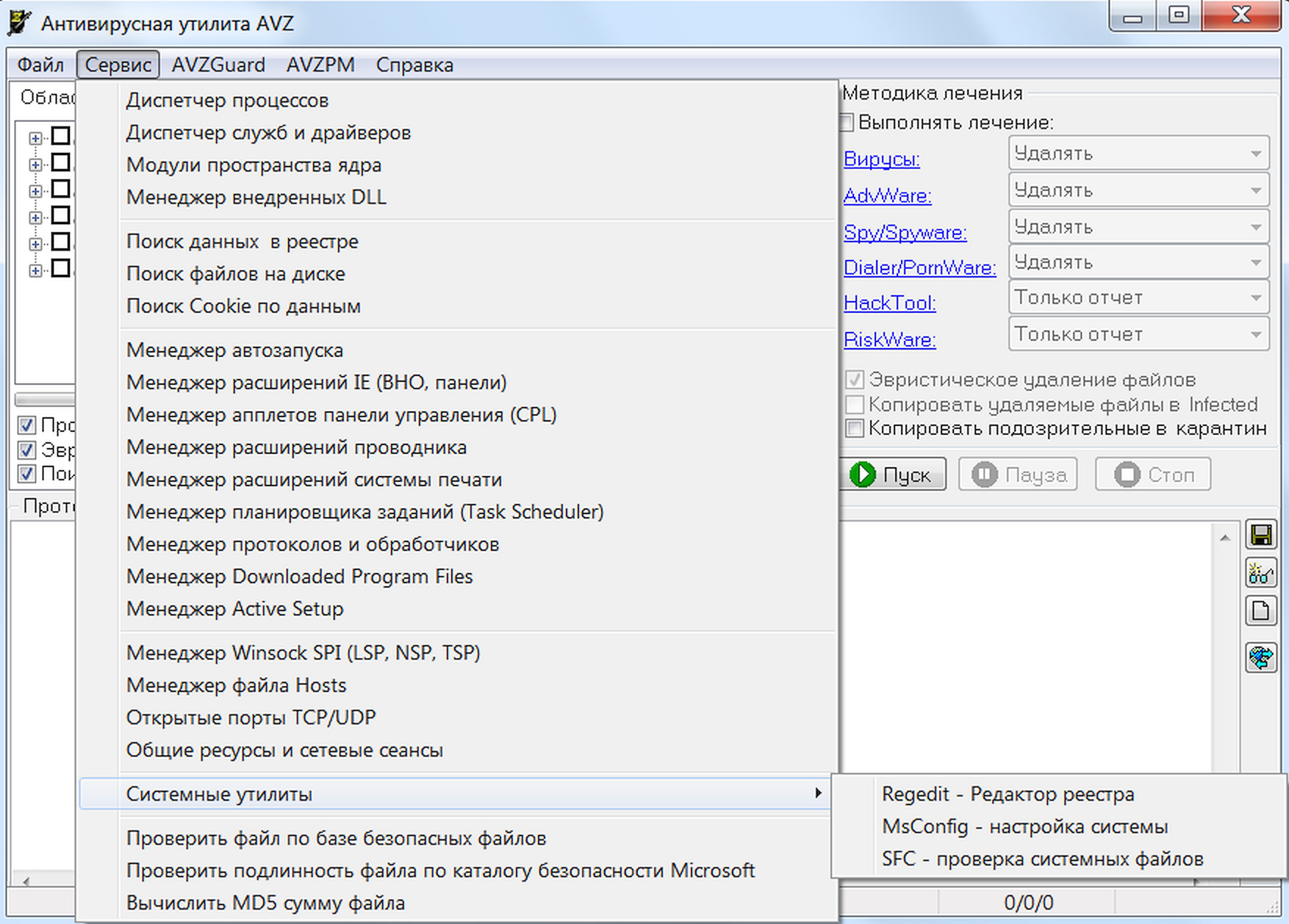1289x924 pixels.
Task: Start scan with the Пуск button
Action: coord(893,474)
